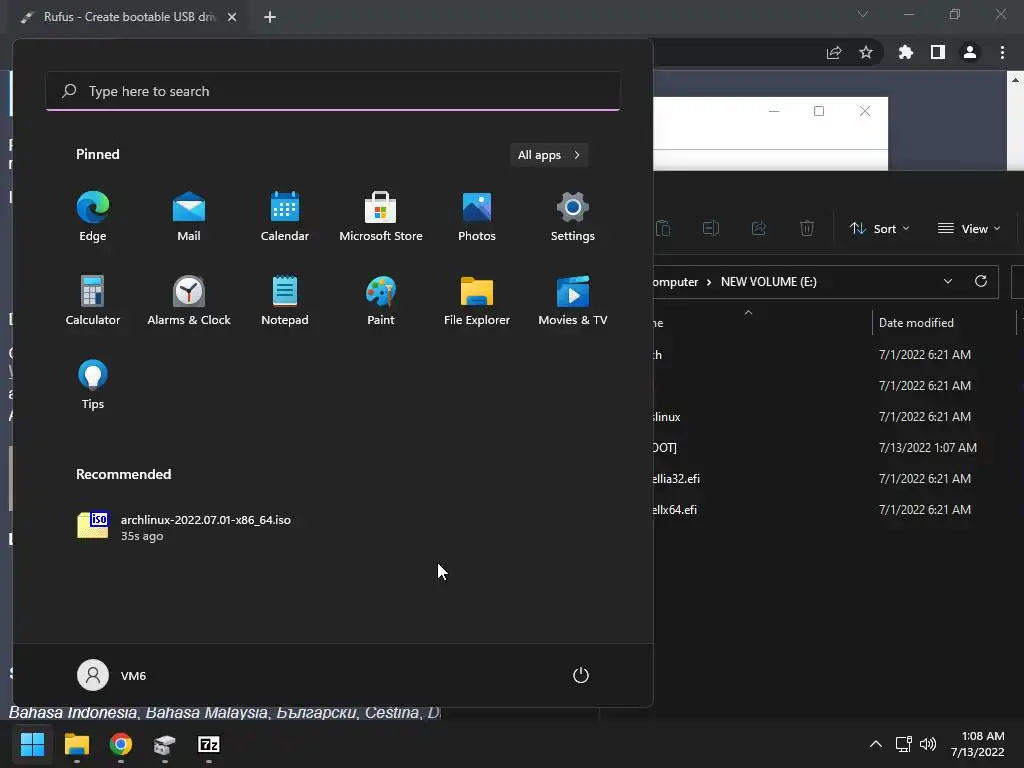Screen dimensions: 1024x768
Task: Show All apps list
Action: [549, 155]
